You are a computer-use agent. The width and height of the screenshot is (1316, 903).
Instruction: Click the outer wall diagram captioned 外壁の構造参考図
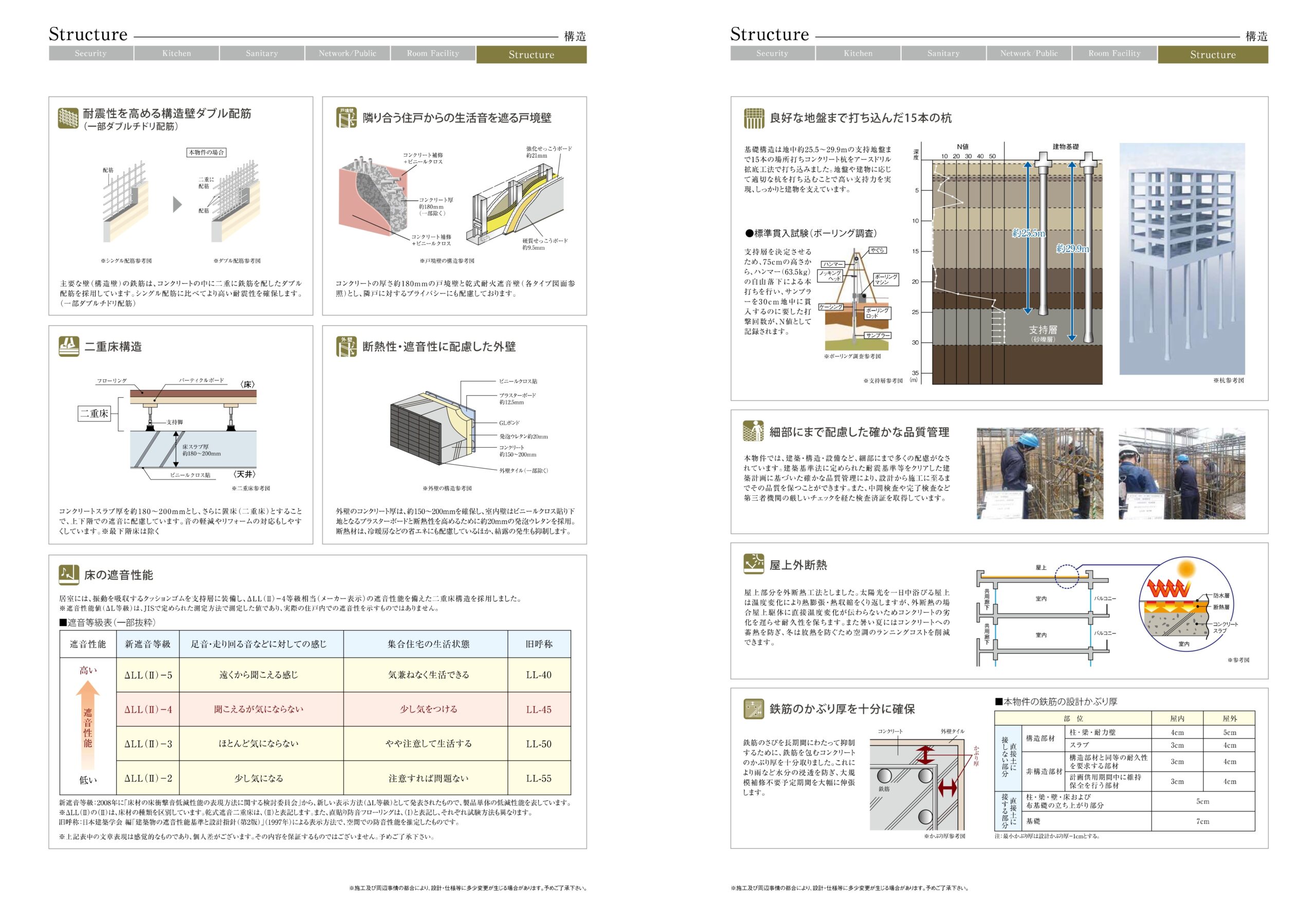434,428
